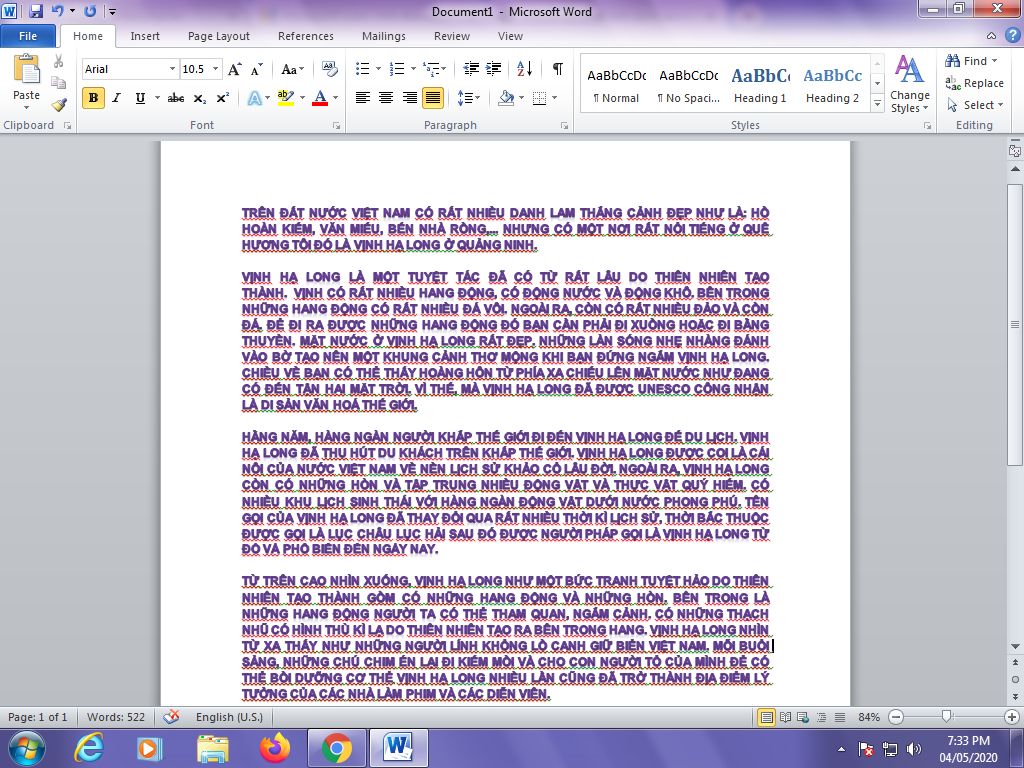1024x768 pixels.
Task: Switch to Web Layout view
Action: coord(803,717)
